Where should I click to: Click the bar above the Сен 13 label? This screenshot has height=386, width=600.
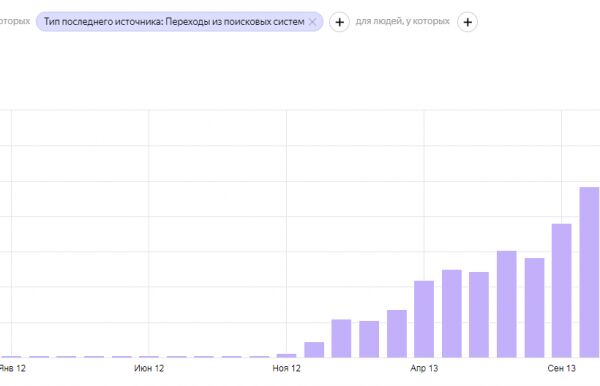(x=561, y=291)
